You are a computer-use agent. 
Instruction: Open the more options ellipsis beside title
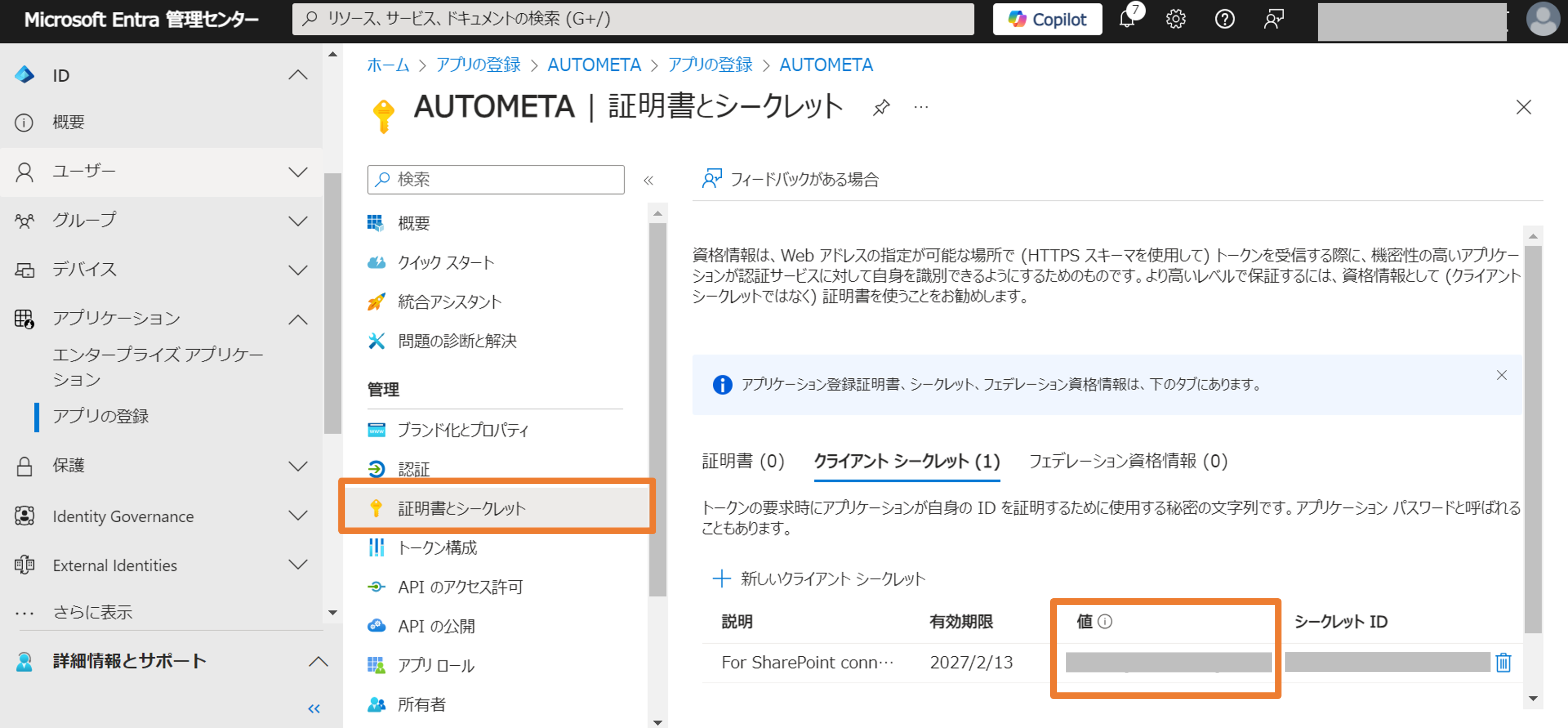tap(921, 108)
